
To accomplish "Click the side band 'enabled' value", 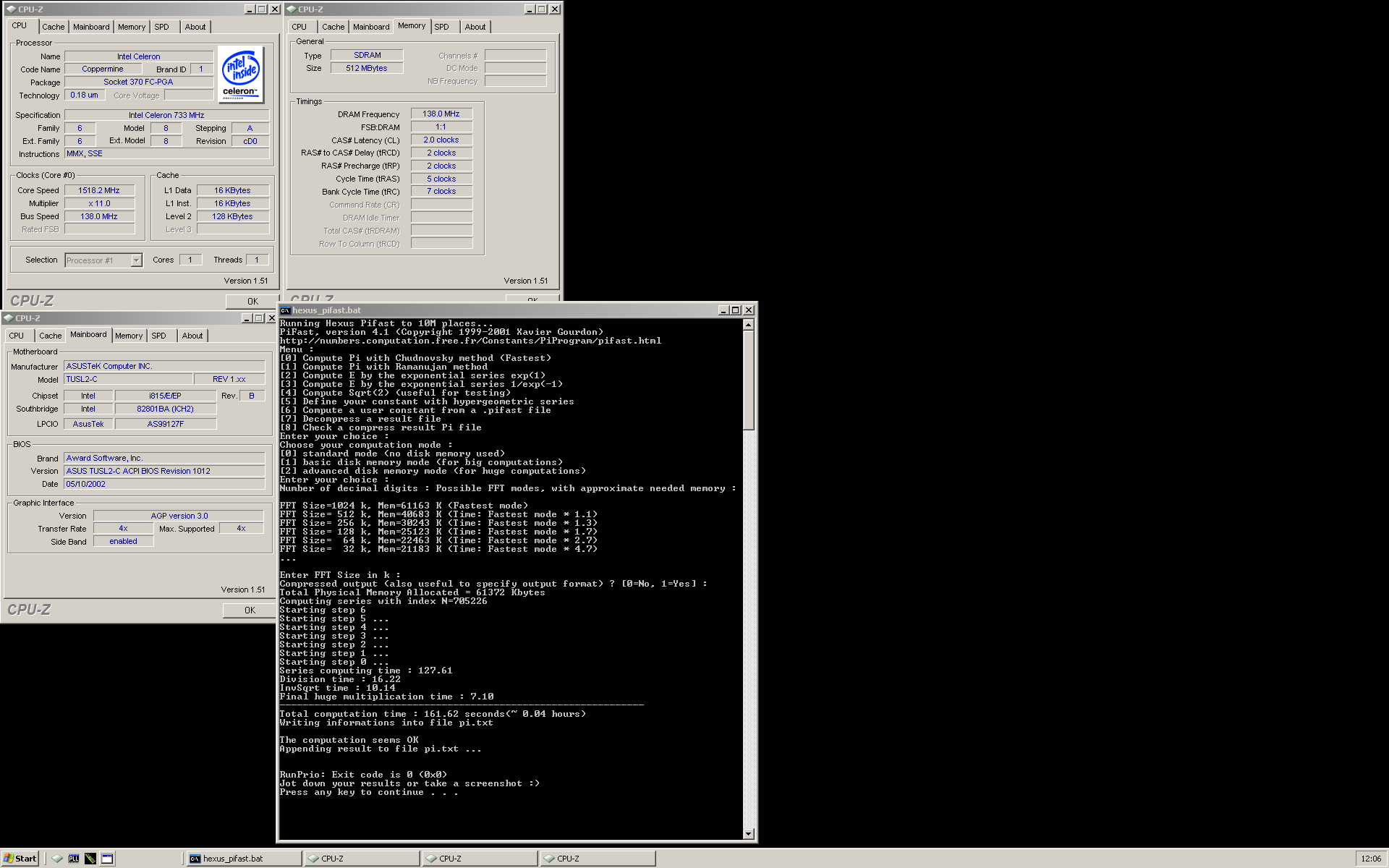I will pyautogui.click(x=123, y=542).
